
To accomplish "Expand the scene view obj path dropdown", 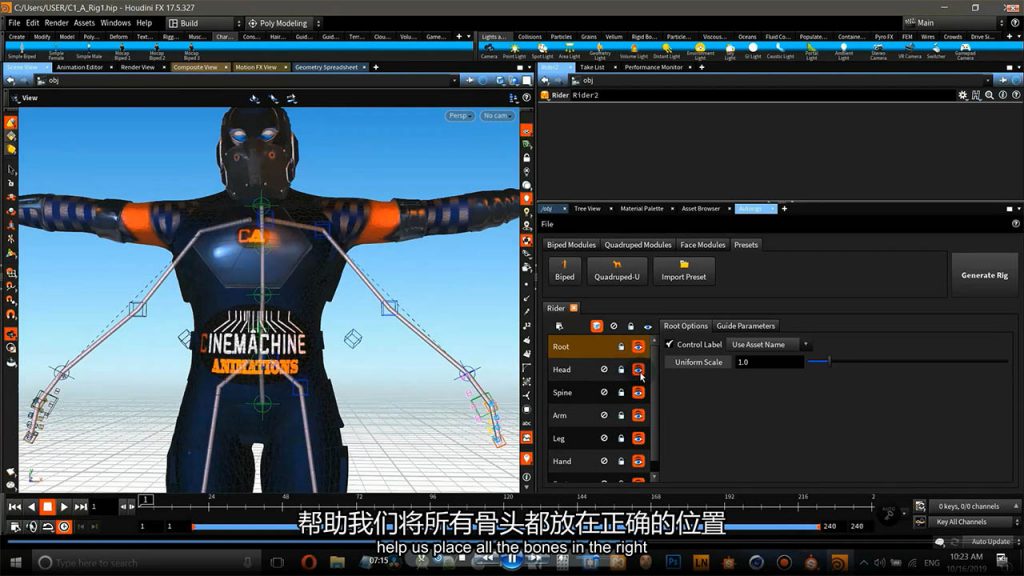I will [454, 81].
